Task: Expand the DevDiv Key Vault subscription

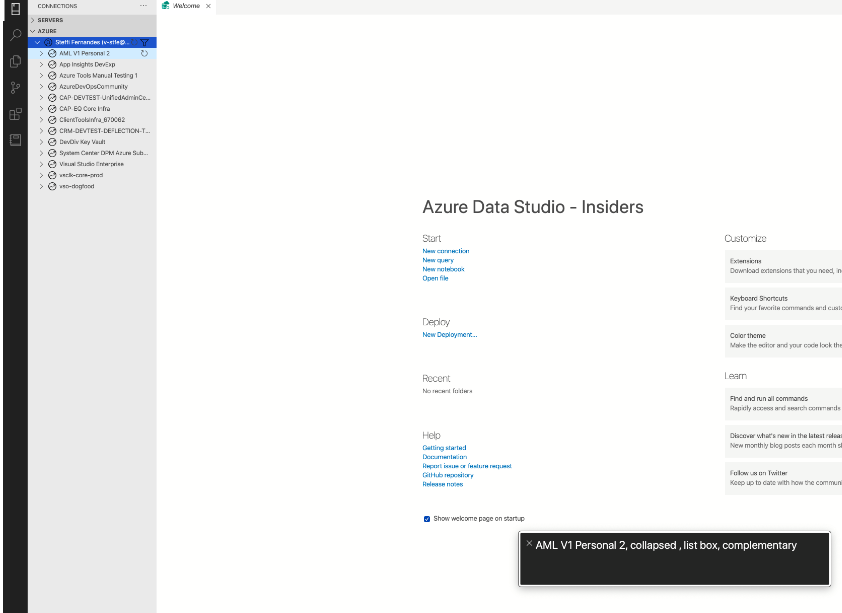Action: [43, 142]
